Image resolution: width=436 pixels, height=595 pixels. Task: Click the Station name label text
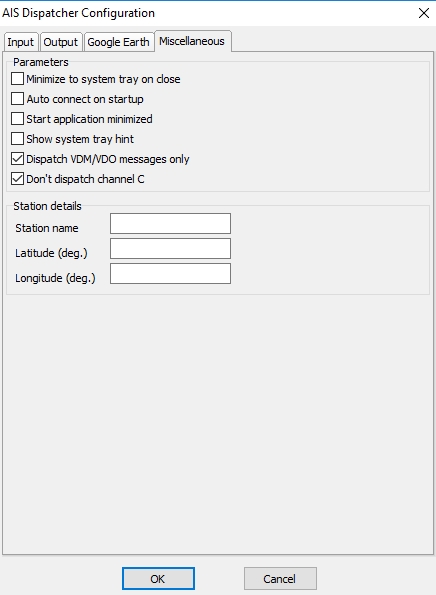47,228
